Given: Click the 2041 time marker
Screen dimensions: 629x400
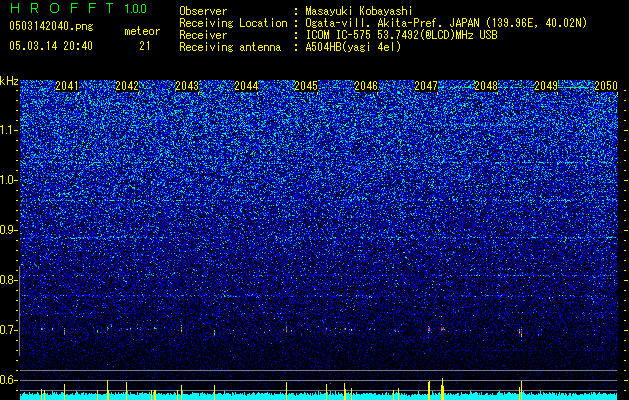Looking at the screenshot, I should [x=67, y=86].
